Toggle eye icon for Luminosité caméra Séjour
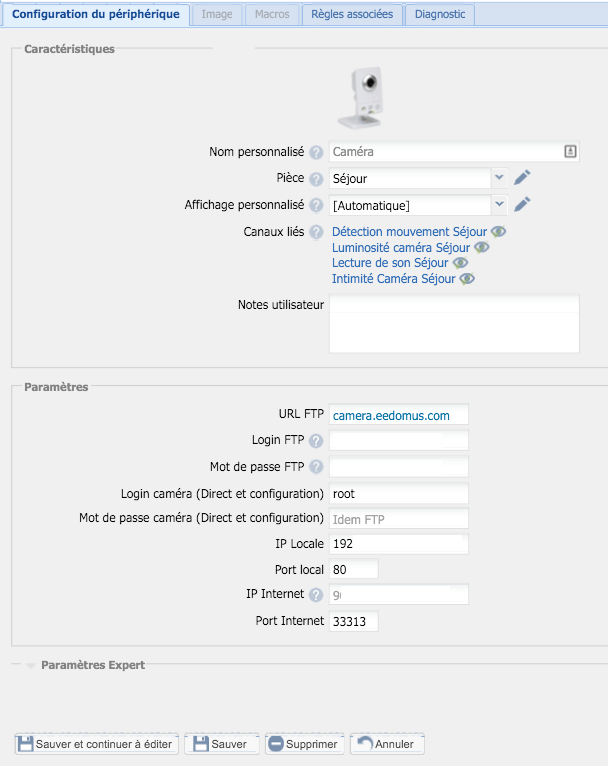Viewport: 608px width, 766px height. point(482,247)
